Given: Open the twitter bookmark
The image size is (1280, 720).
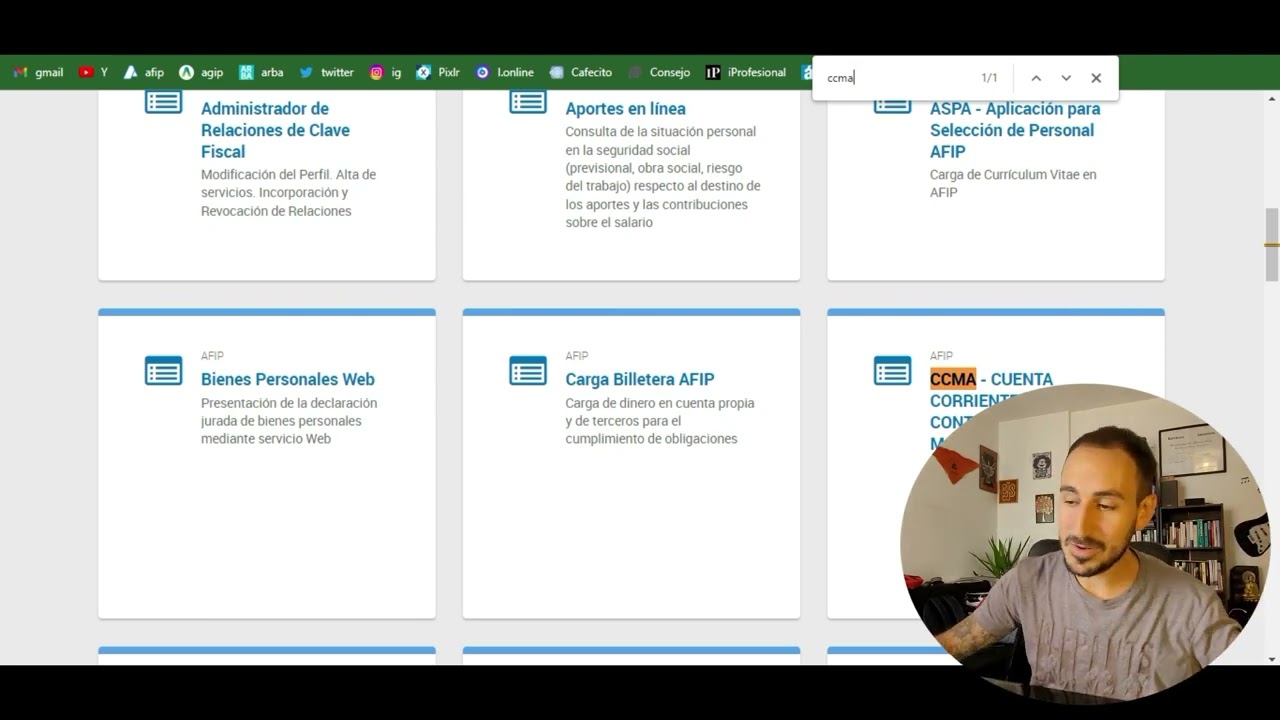Looking at the screenshot, I should pyautogui.click(x=326, y=72).
